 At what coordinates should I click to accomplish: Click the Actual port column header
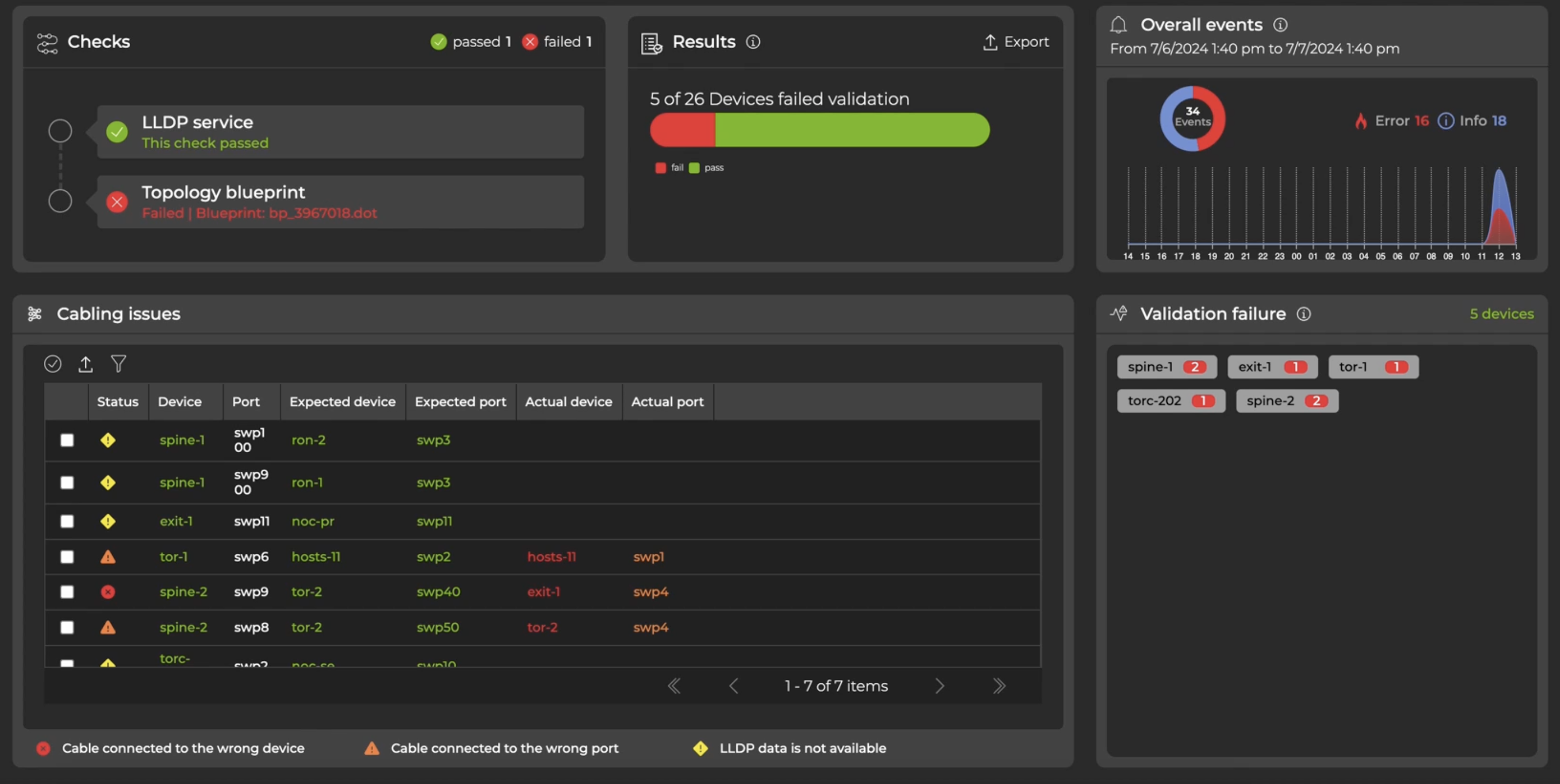tap(667, 401)
